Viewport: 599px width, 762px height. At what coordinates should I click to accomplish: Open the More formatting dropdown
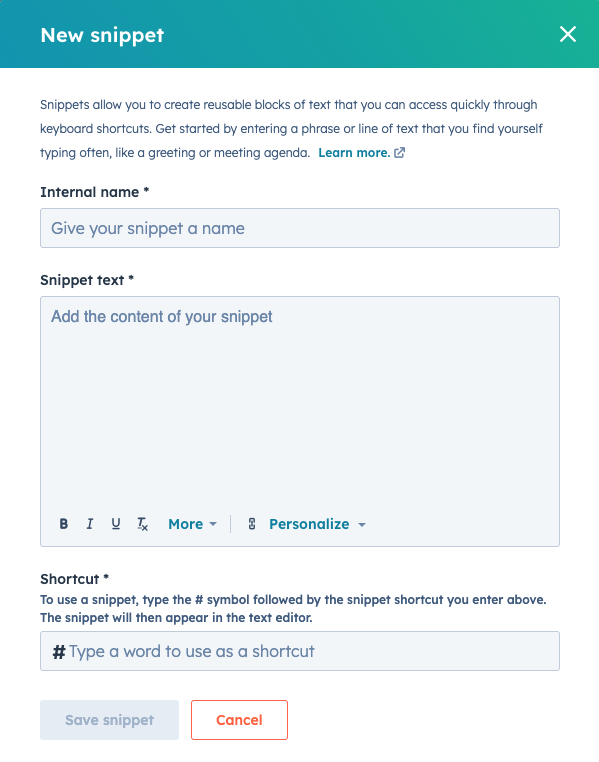(192, 524)
